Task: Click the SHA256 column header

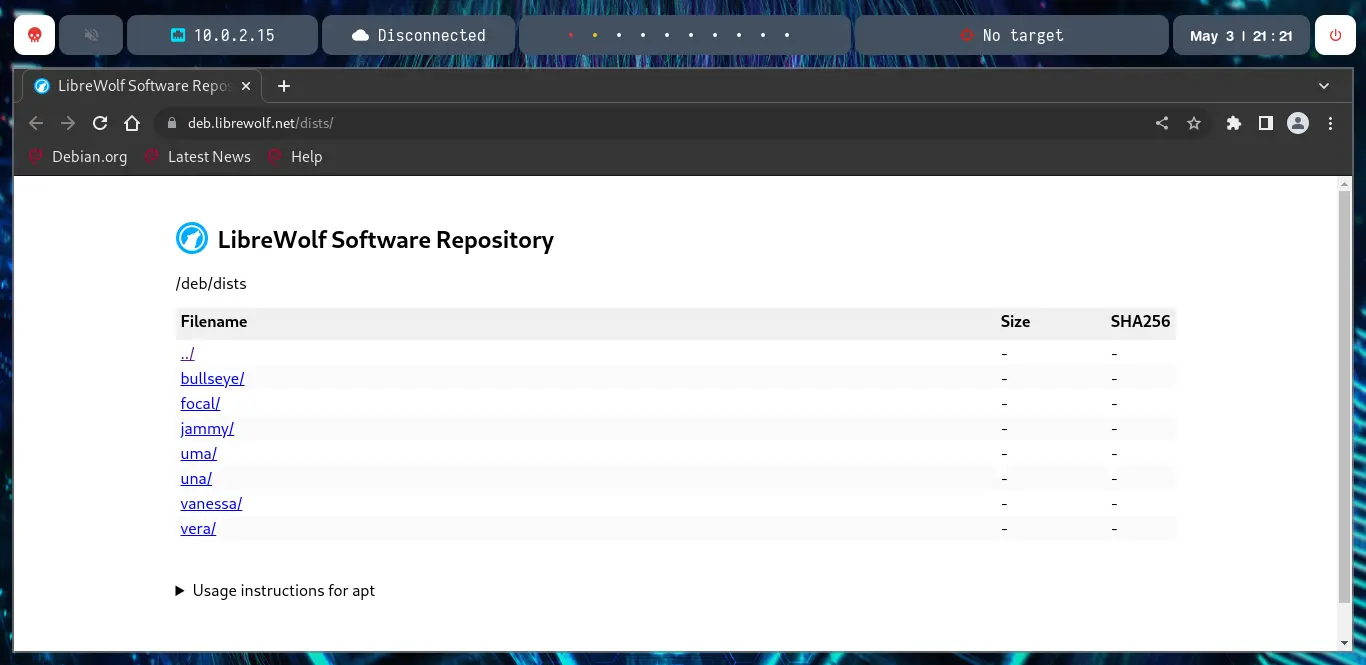Action: click(1140, 322)
